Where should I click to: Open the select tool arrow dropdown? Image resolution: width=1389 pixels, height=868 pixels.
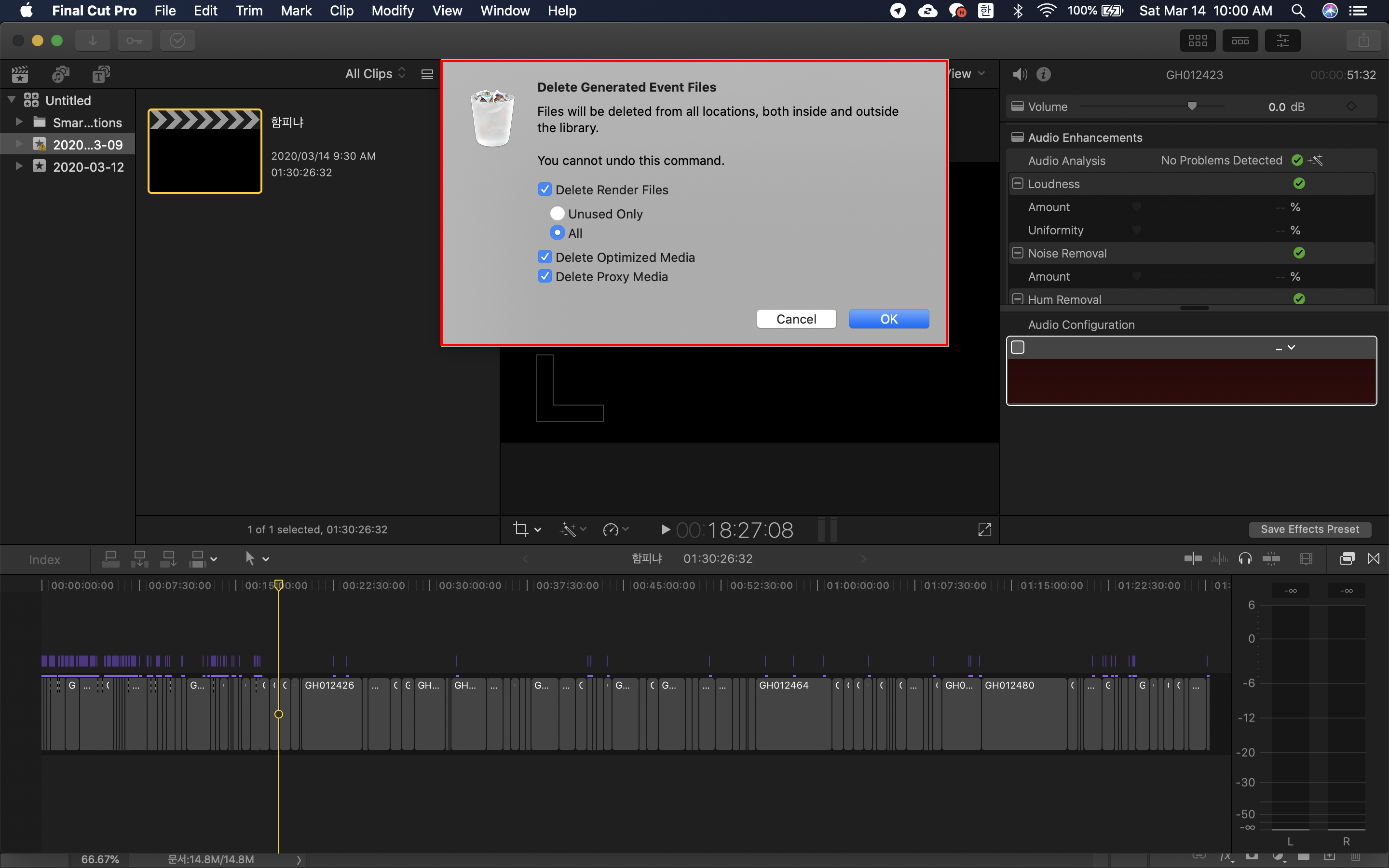click(256, 558)
